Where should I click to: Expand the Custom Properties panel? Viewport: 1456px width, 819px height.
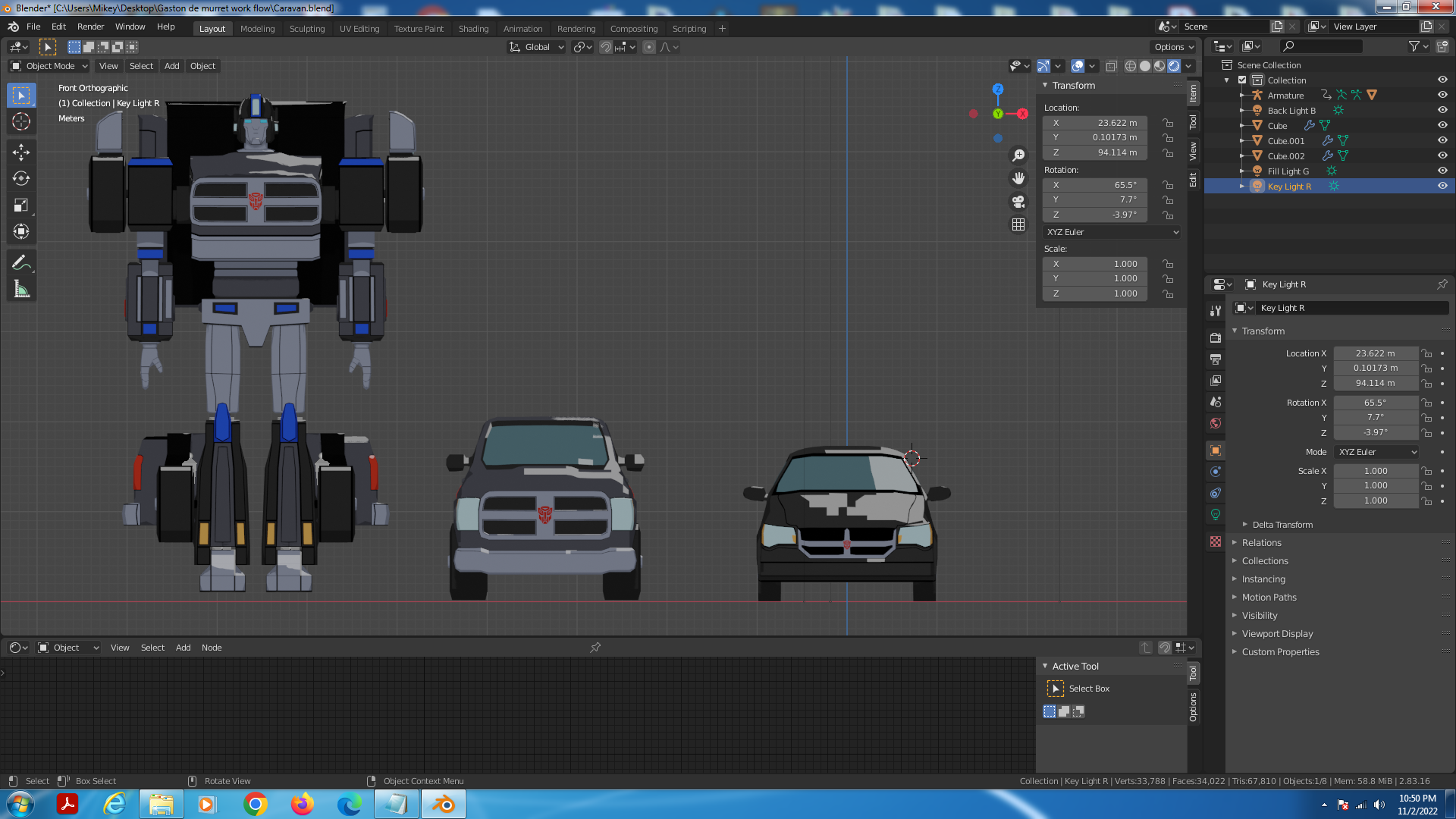pyautogui.click(x=1279, y=652)
